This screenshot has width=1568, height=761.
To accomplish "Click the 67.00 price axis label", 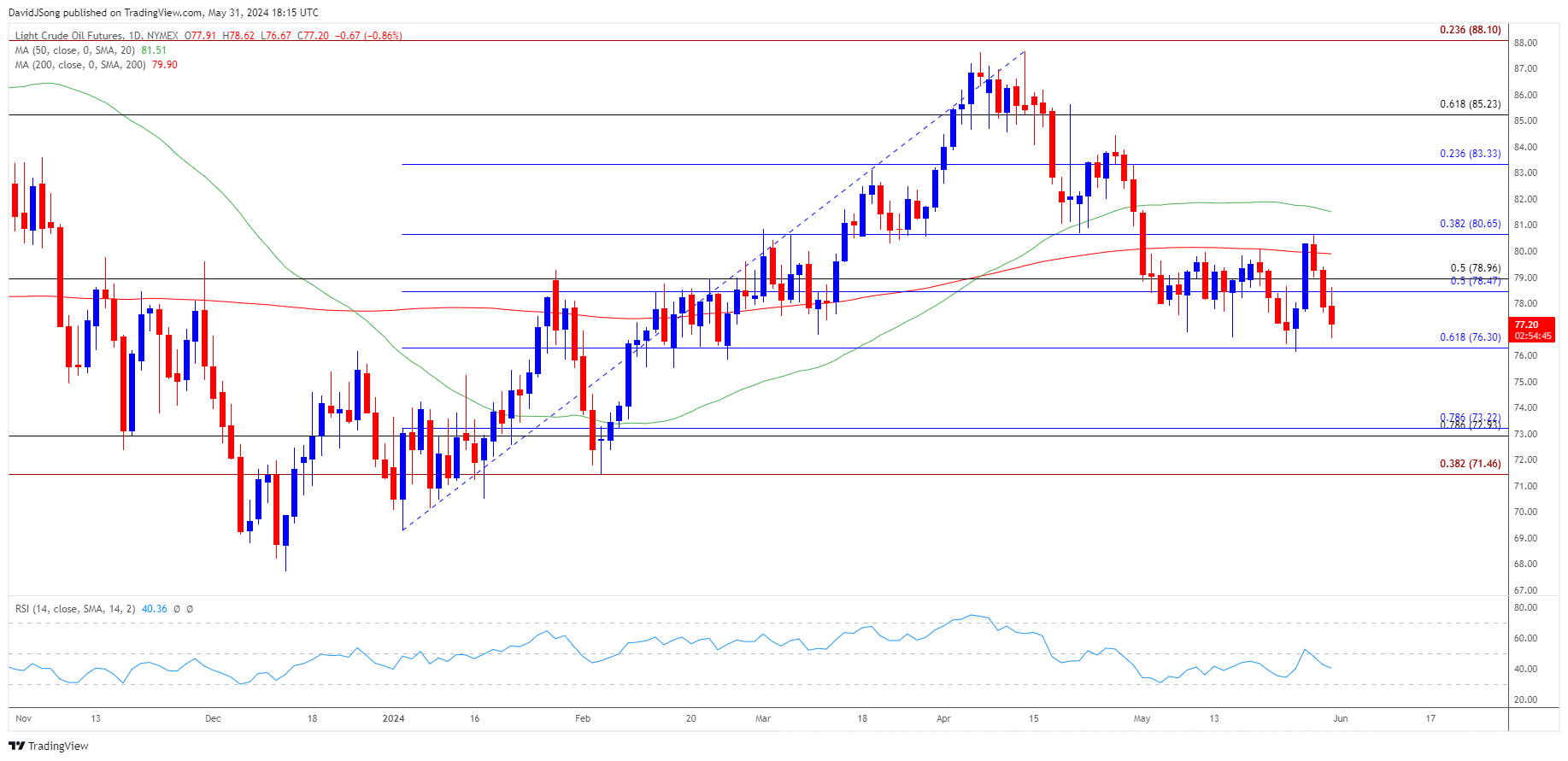I will (1525, 590).
